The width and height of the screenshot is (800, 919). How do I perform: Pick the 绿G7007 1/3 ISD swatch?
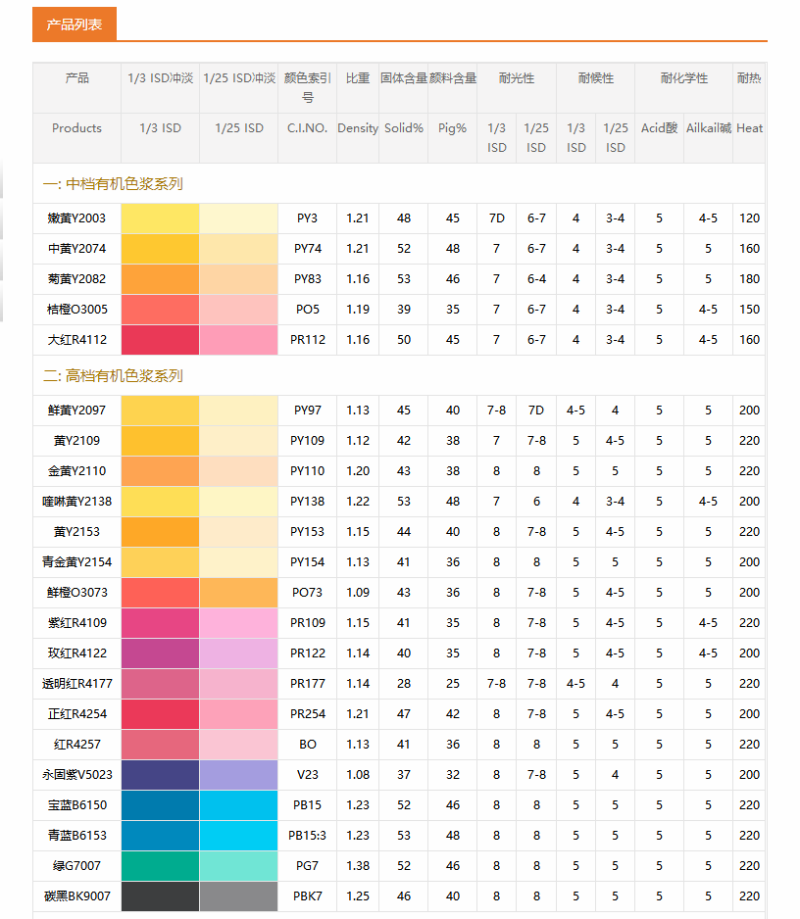(x=160, y=866)
